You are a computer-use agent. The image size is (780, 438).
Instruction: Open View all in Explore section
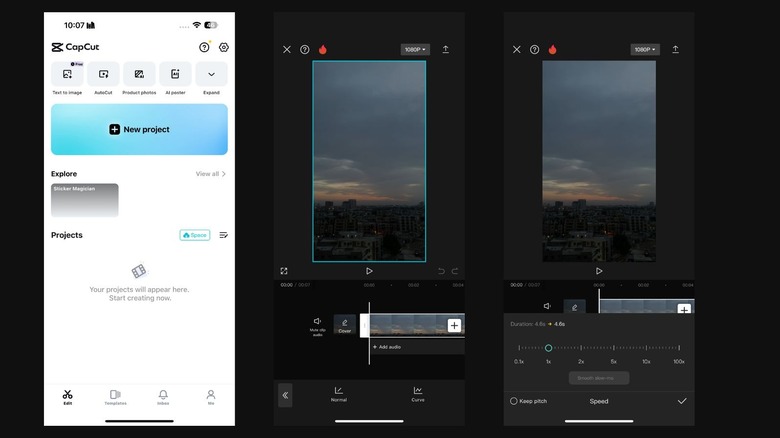pyautogui.click(x=210, y=174)
